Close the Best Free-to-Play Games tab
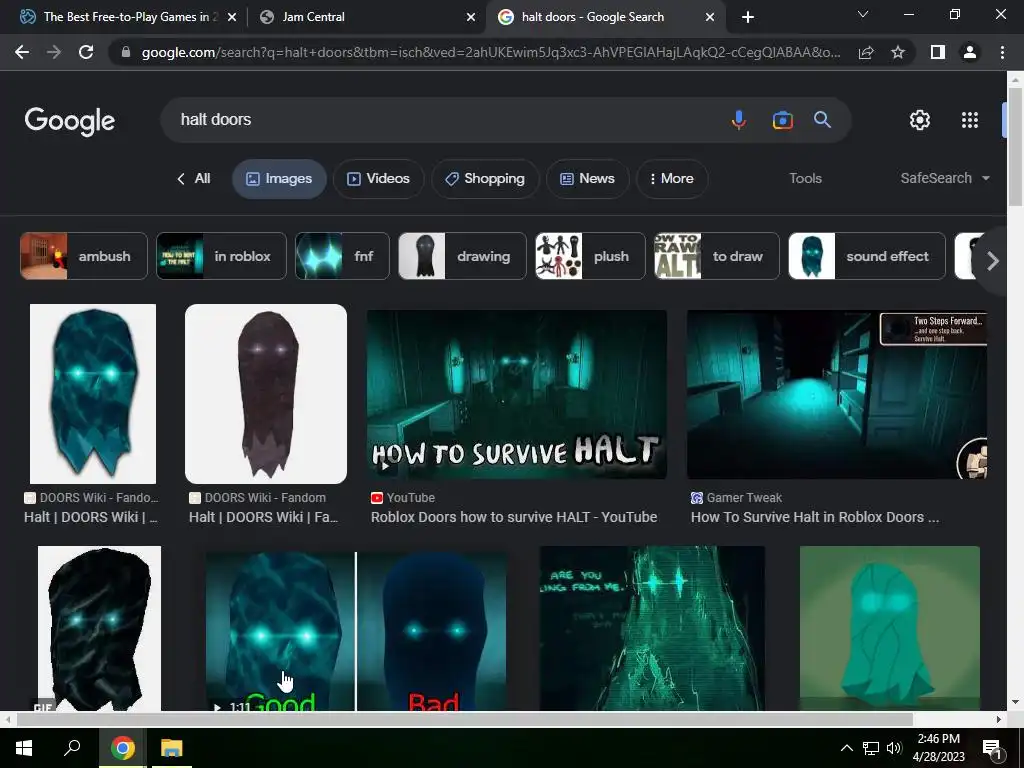 (232, 17)
